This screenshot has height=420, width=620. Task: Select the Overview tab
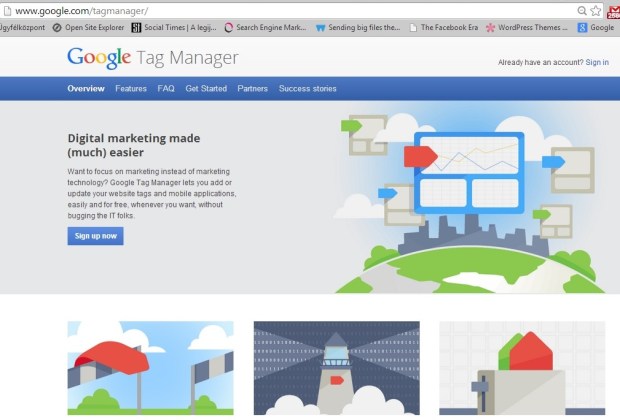(86, 89)
